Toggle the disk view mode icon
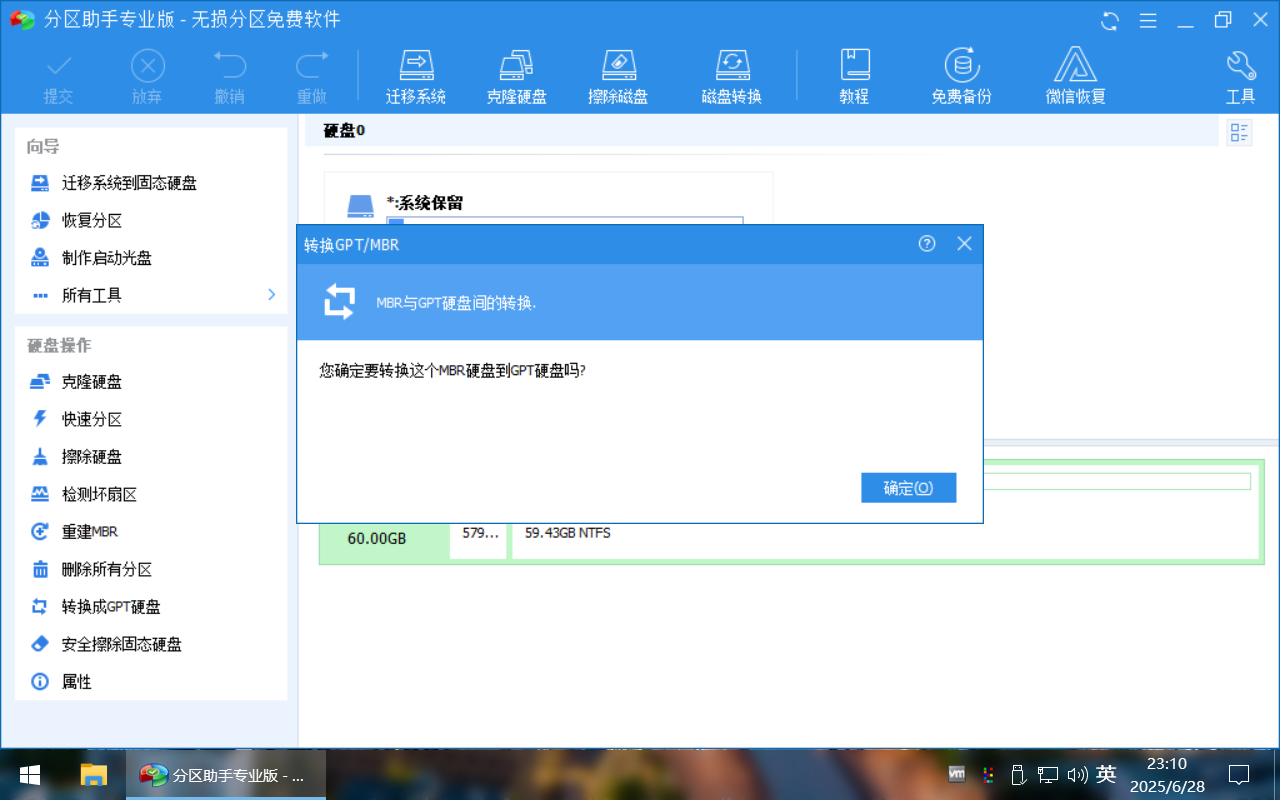 pos(1240,132)
